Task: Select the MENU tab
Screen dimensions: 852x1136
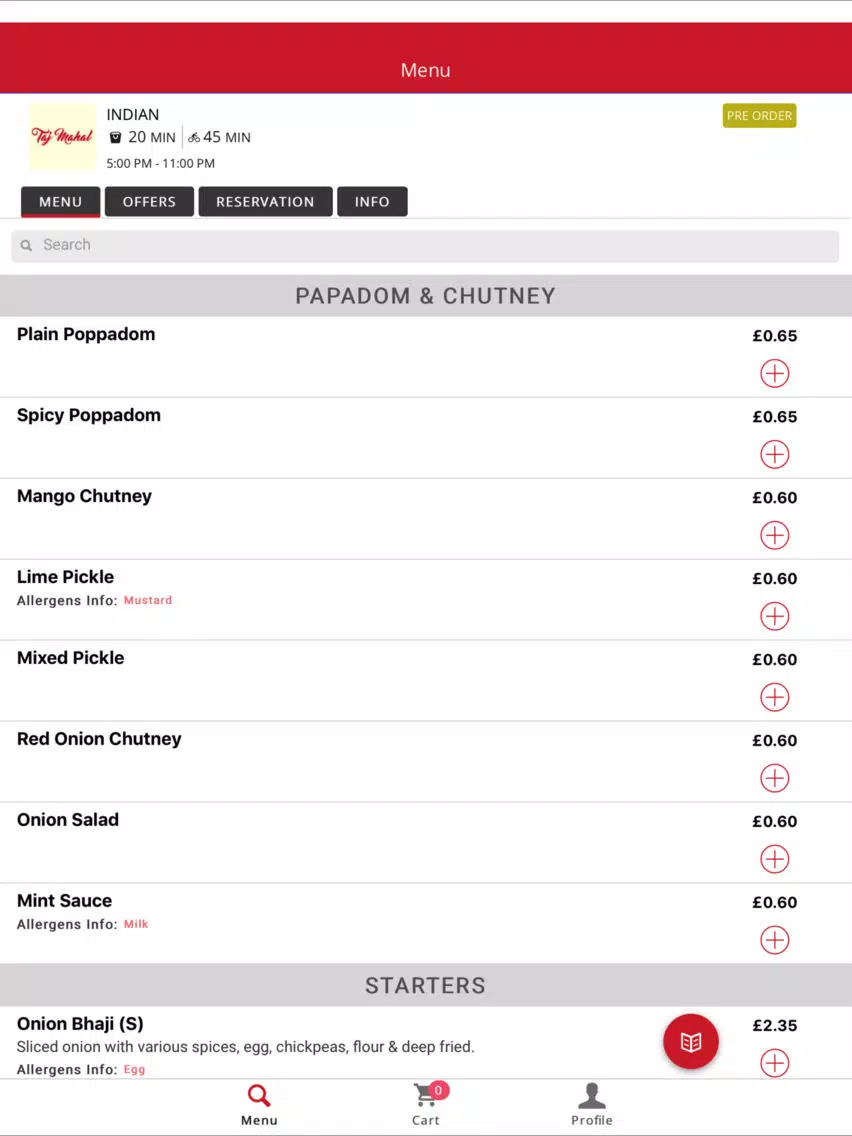Action: tap(60, 201)
